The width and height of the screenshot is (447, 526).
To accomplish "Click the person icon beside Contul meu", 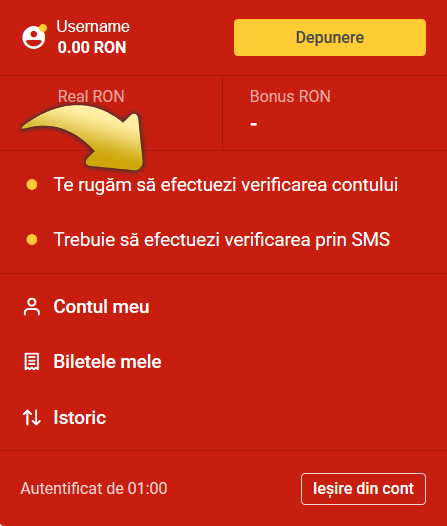I will [32, 307].
